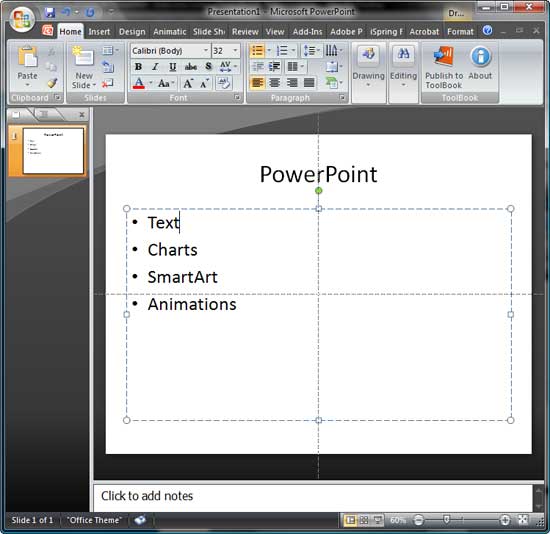
Task: Open the View ribbon tab
Action: (275, 32)
